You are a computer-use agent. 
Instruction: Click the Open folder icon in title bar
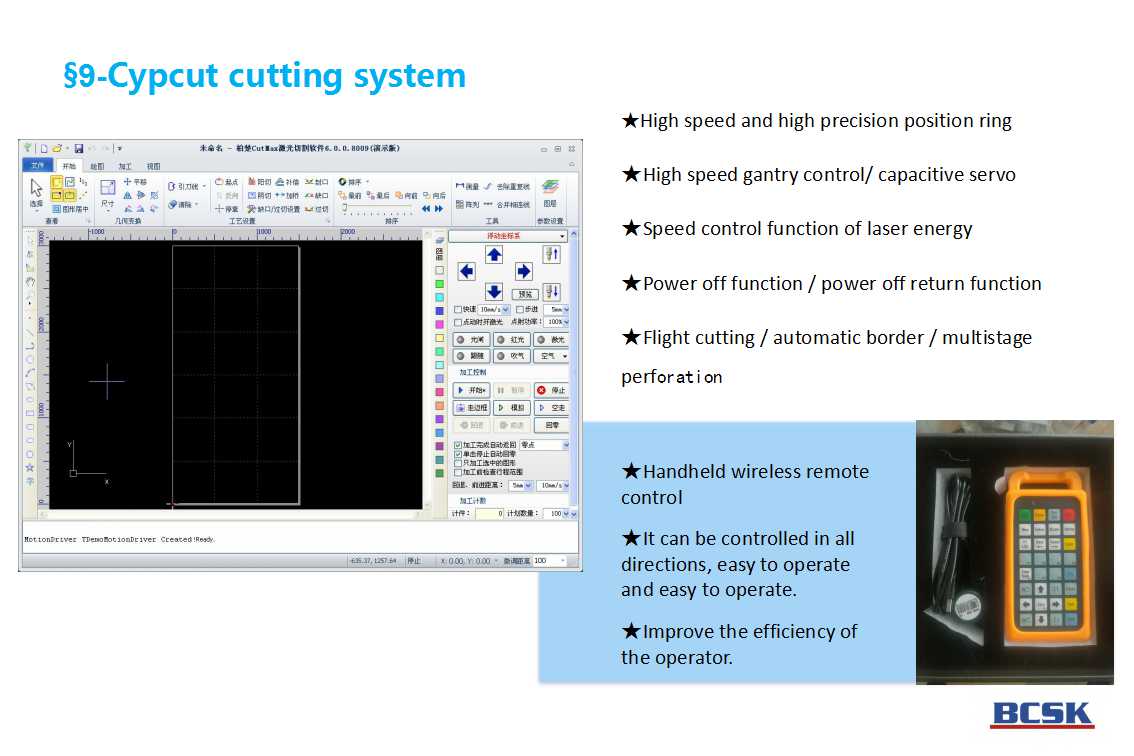tap(57, 148)
